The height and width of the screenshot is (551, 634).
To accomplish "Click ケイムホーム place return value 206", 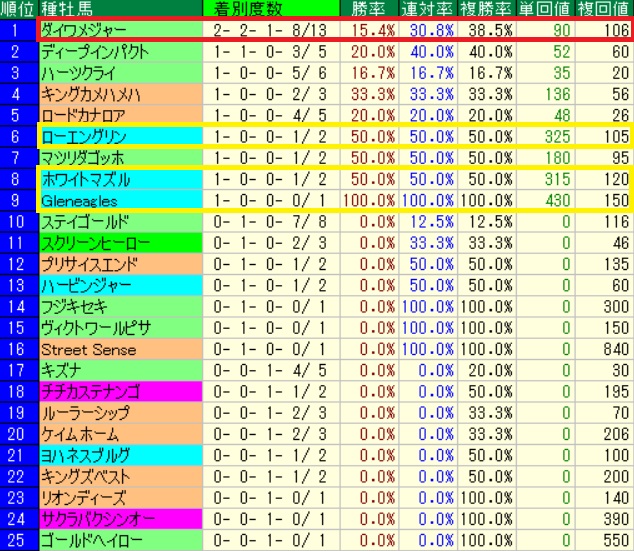I will click(616, 434).
